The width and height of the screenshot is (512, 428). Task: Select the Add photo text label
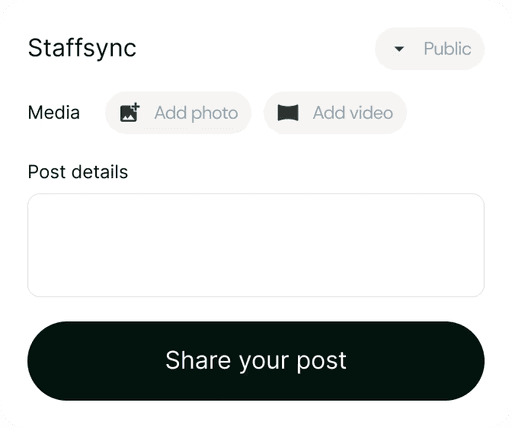click(x=196, y=113)
